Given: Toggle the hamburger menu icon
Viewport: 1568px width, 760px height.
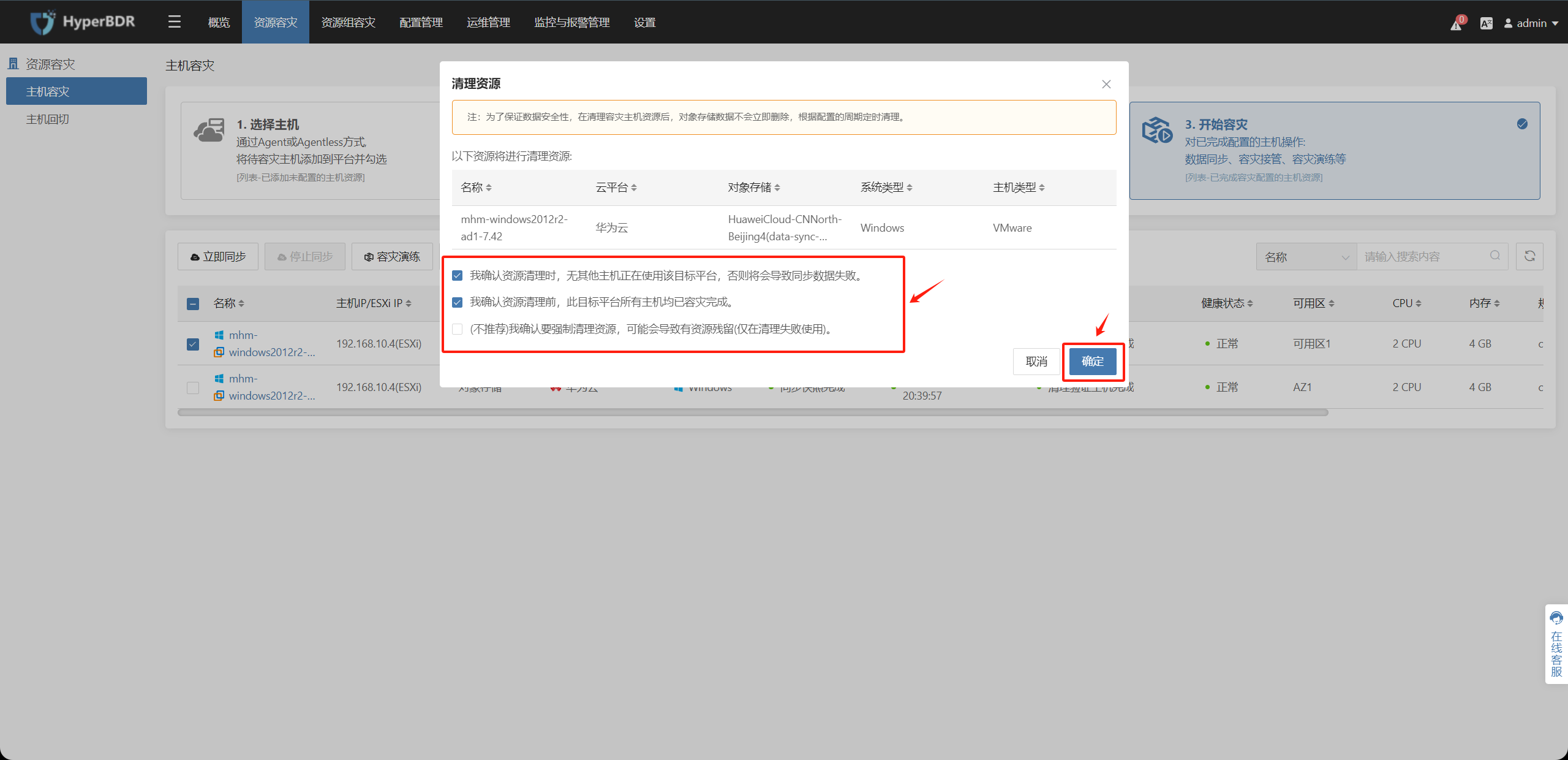Looking at the screenshot, I should 175,22.
